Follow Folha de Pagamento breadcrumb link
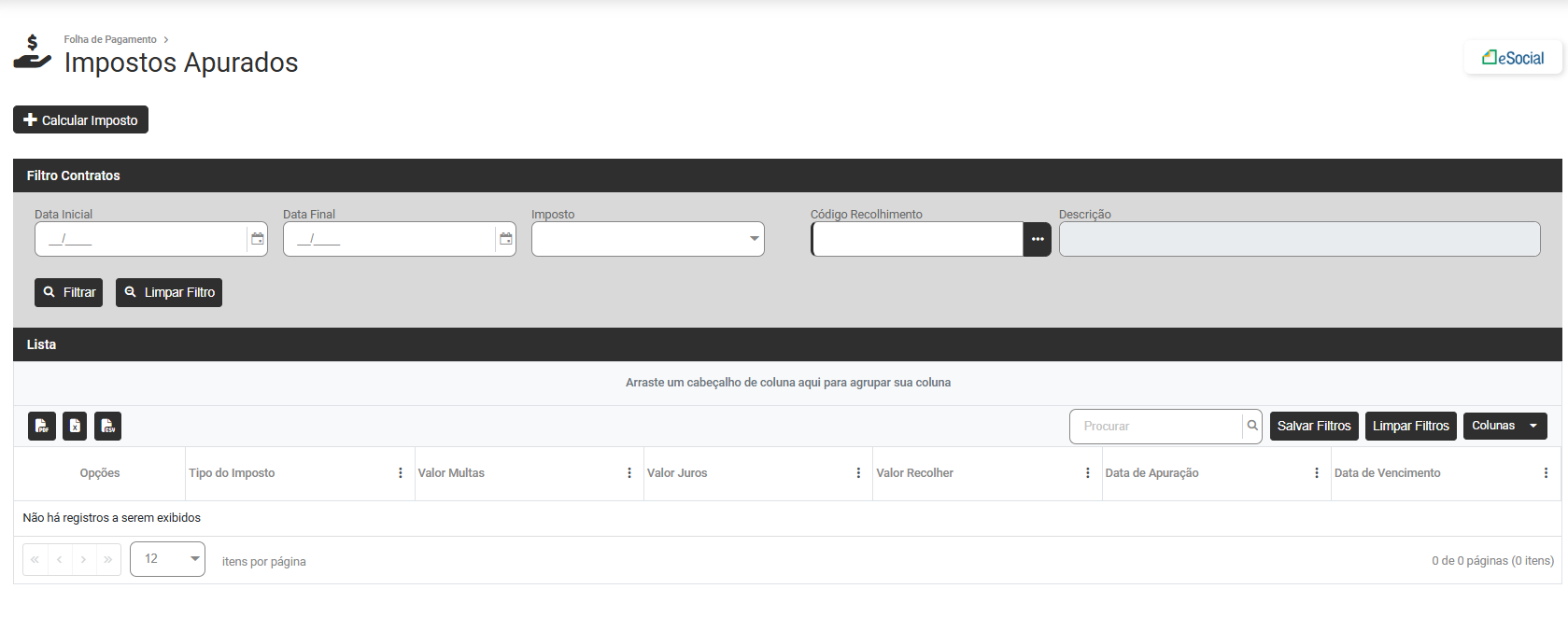This screenshot has height=631, width=1568. pyautogui.click(x=110, y=39)
